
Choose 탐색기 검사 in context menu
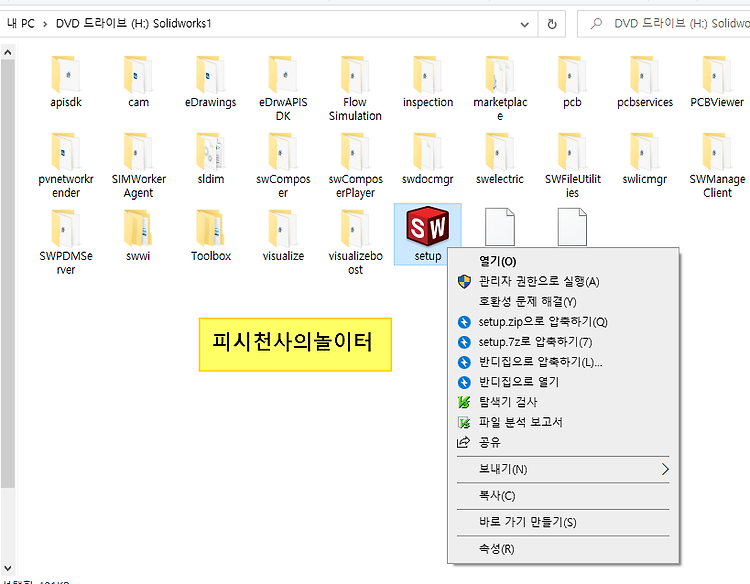point(563,402)
